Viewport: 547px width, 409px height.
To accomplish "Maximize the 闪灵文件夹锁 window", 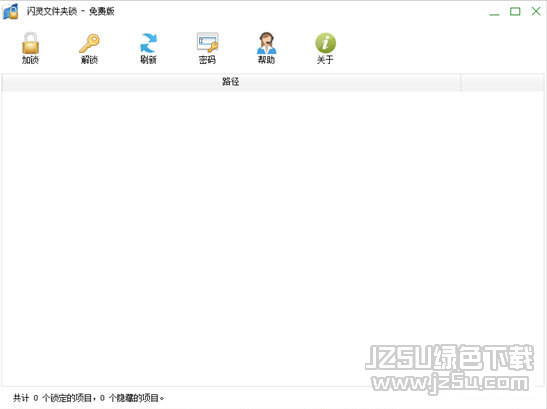I will point(515,12).
